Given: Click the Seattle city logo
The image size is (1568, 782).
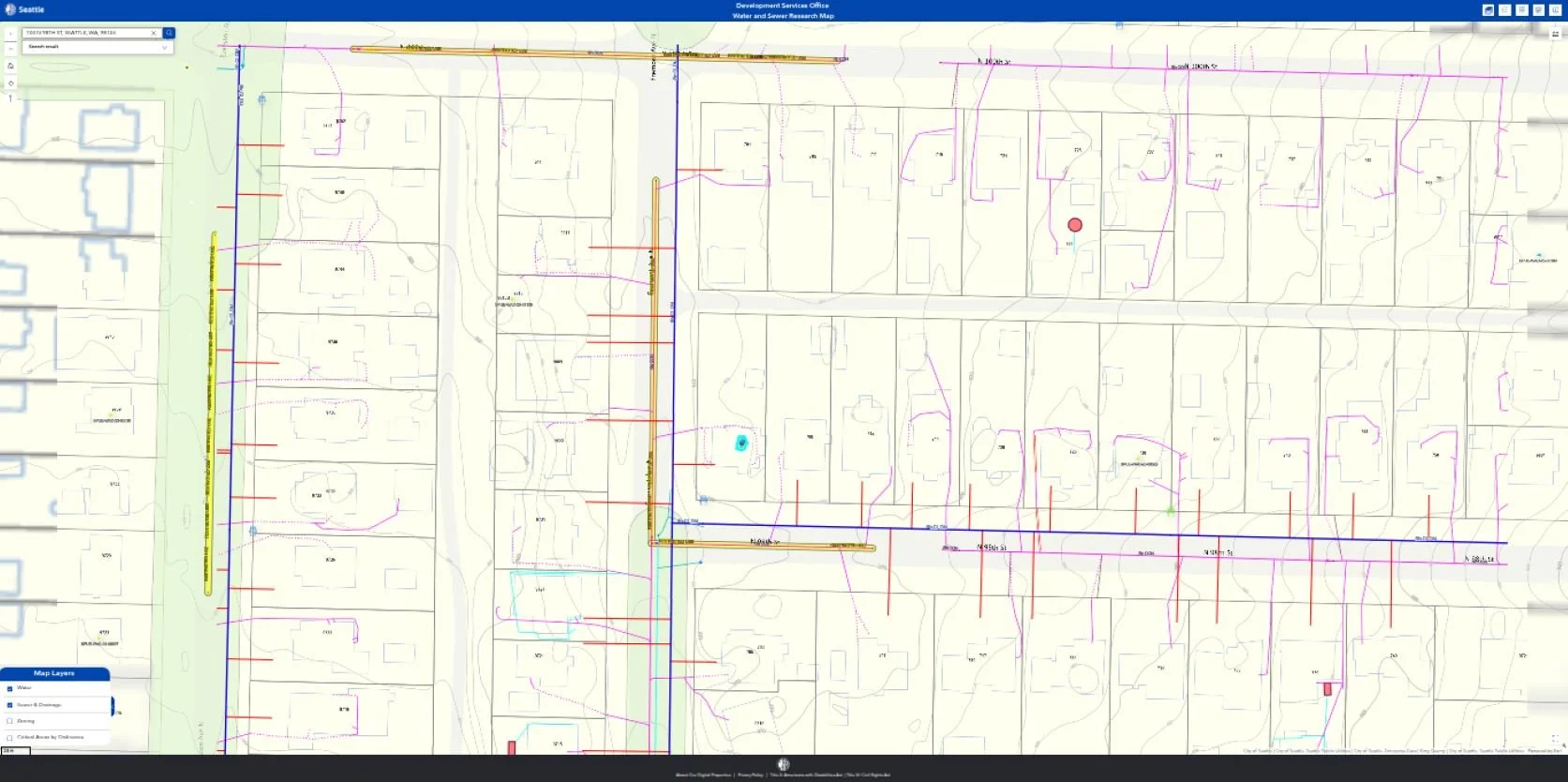Looking at the screenshot, I should [x=25, y=9].
